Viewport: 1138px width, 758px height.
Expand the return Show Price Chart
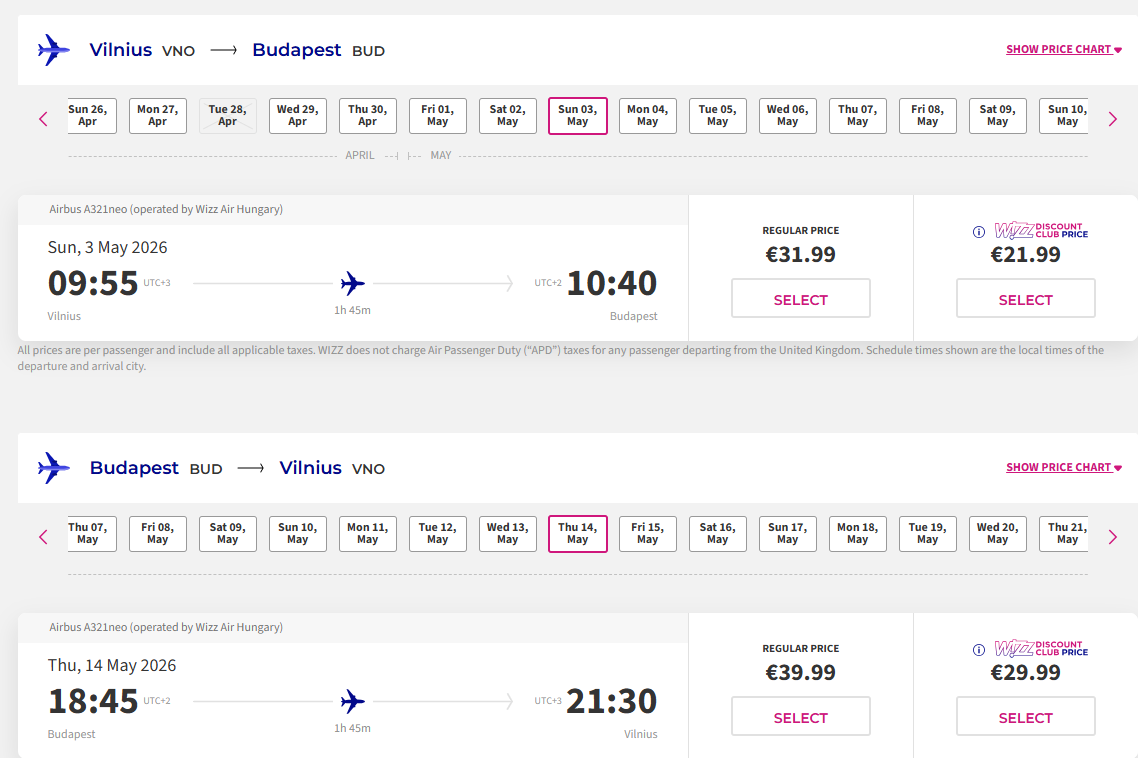tap(1064, 467)
